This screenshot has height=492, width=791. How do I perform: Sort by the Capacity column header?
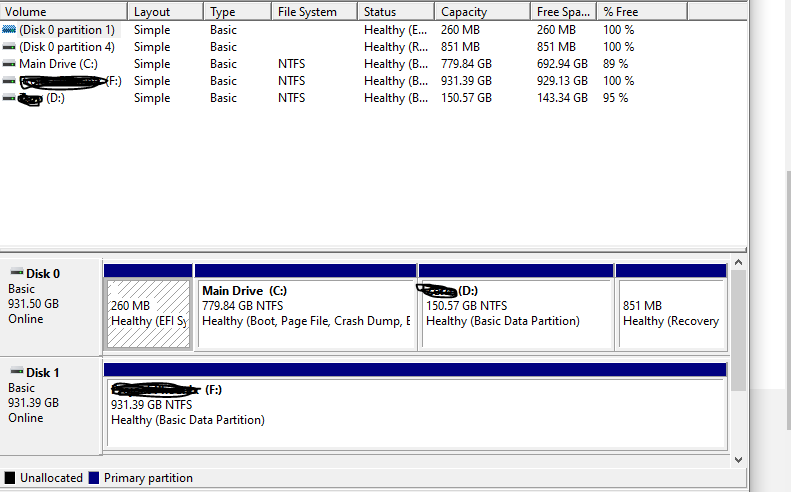[x=482, y=12]
